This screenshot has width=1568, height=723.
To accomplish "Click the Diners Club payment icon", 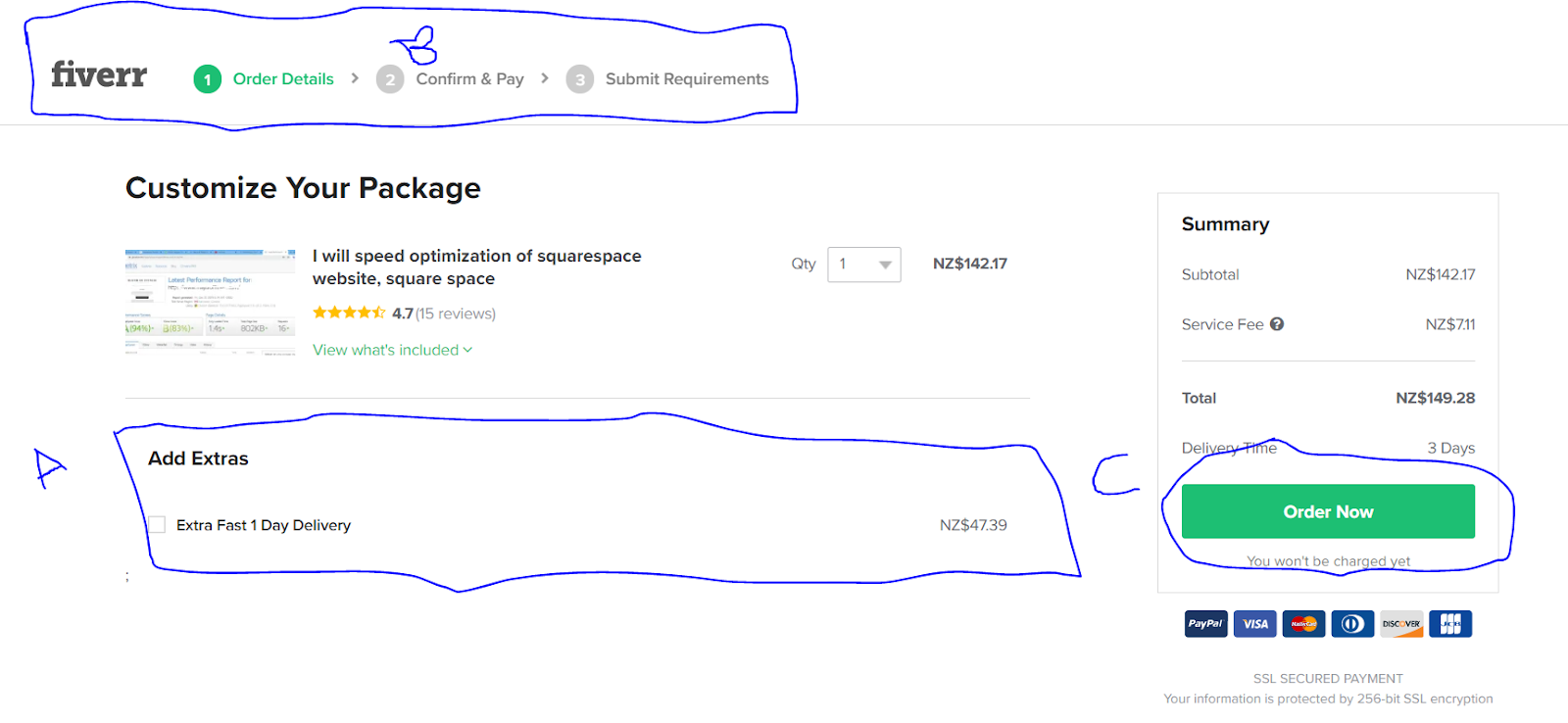I will 1352,624.
